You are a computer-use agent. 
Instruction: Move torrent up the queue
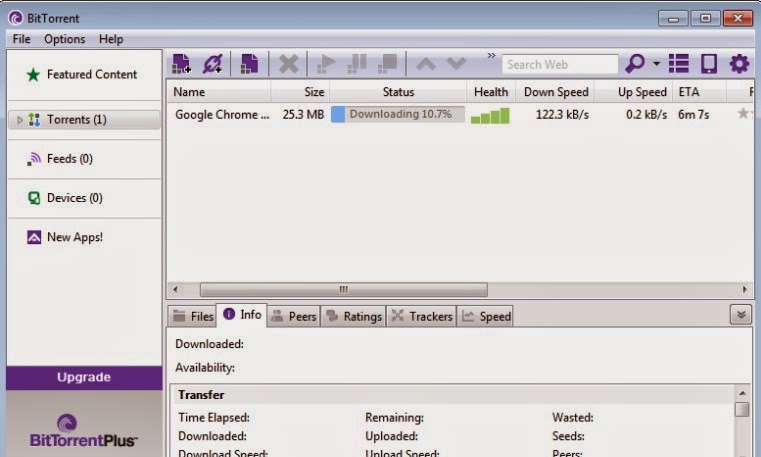[426, 64]
